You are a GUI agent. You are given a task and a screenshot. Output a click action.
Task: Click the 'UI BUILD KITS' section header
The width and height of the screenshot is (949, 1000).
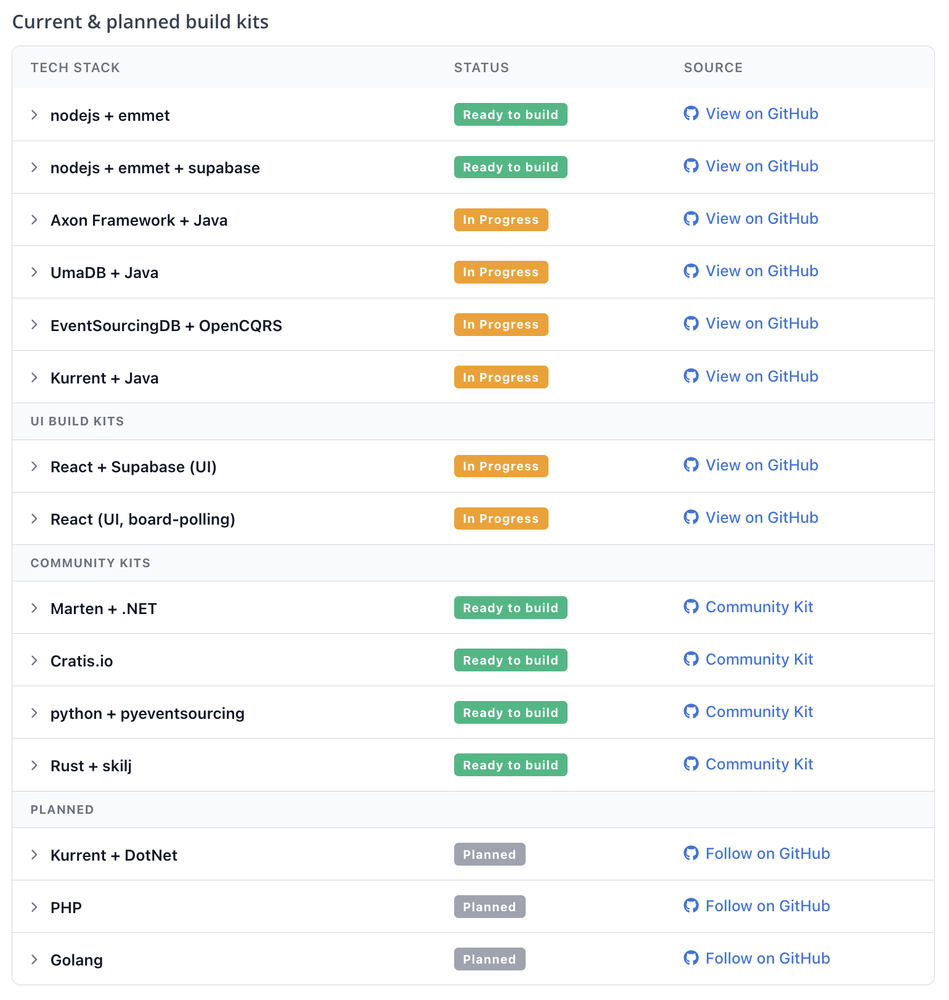point(77,421)
